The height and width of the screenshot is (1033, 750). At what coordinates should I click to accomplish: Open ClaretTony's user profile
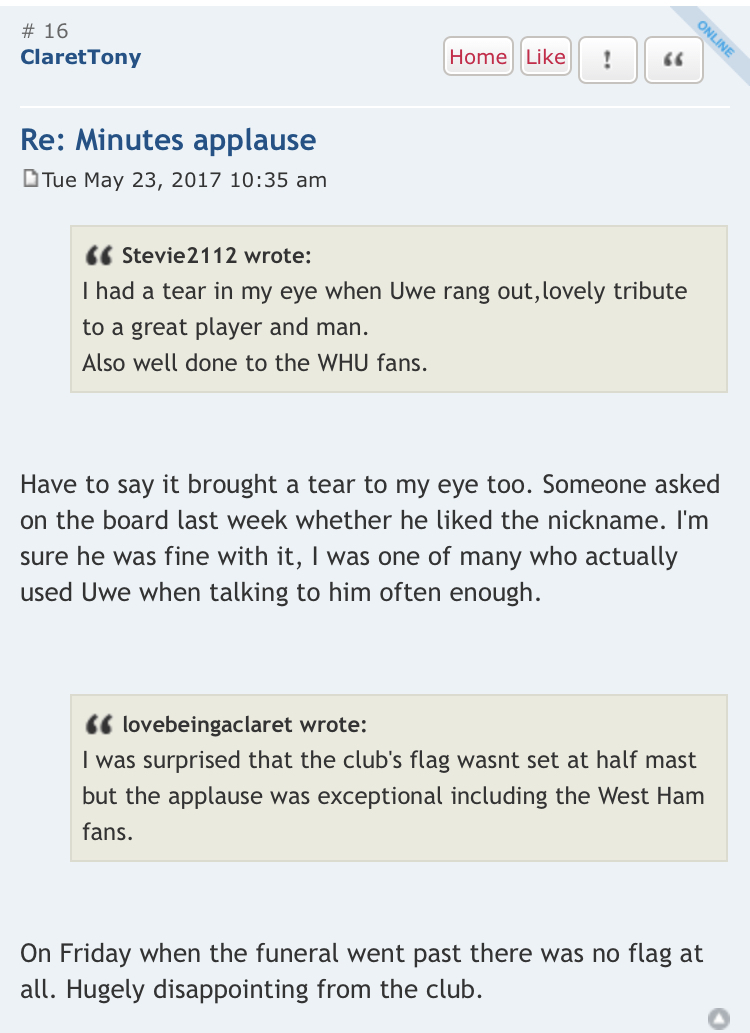pos(80,57)
